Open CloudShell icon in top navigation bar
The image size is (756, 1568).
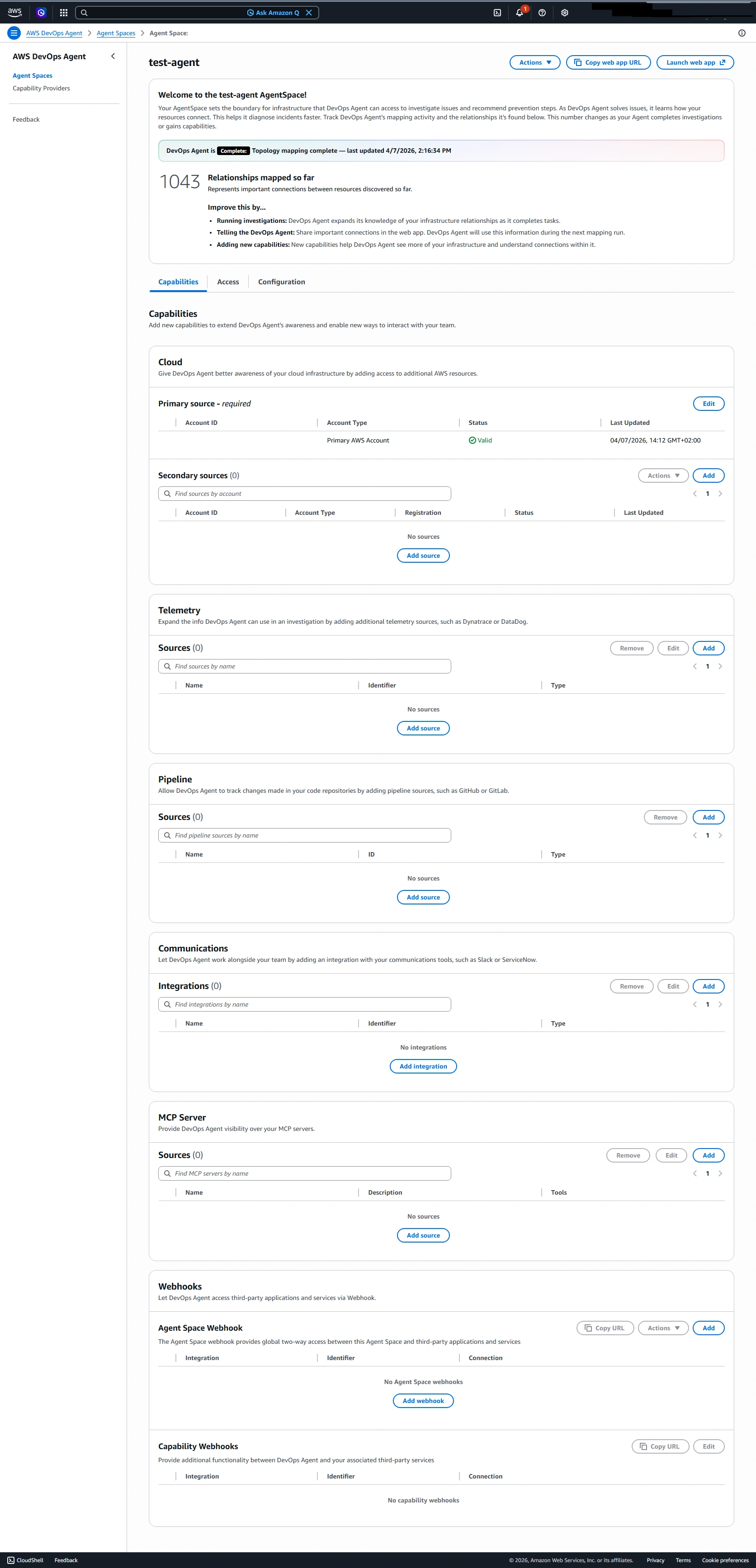(x=497, y=13)
